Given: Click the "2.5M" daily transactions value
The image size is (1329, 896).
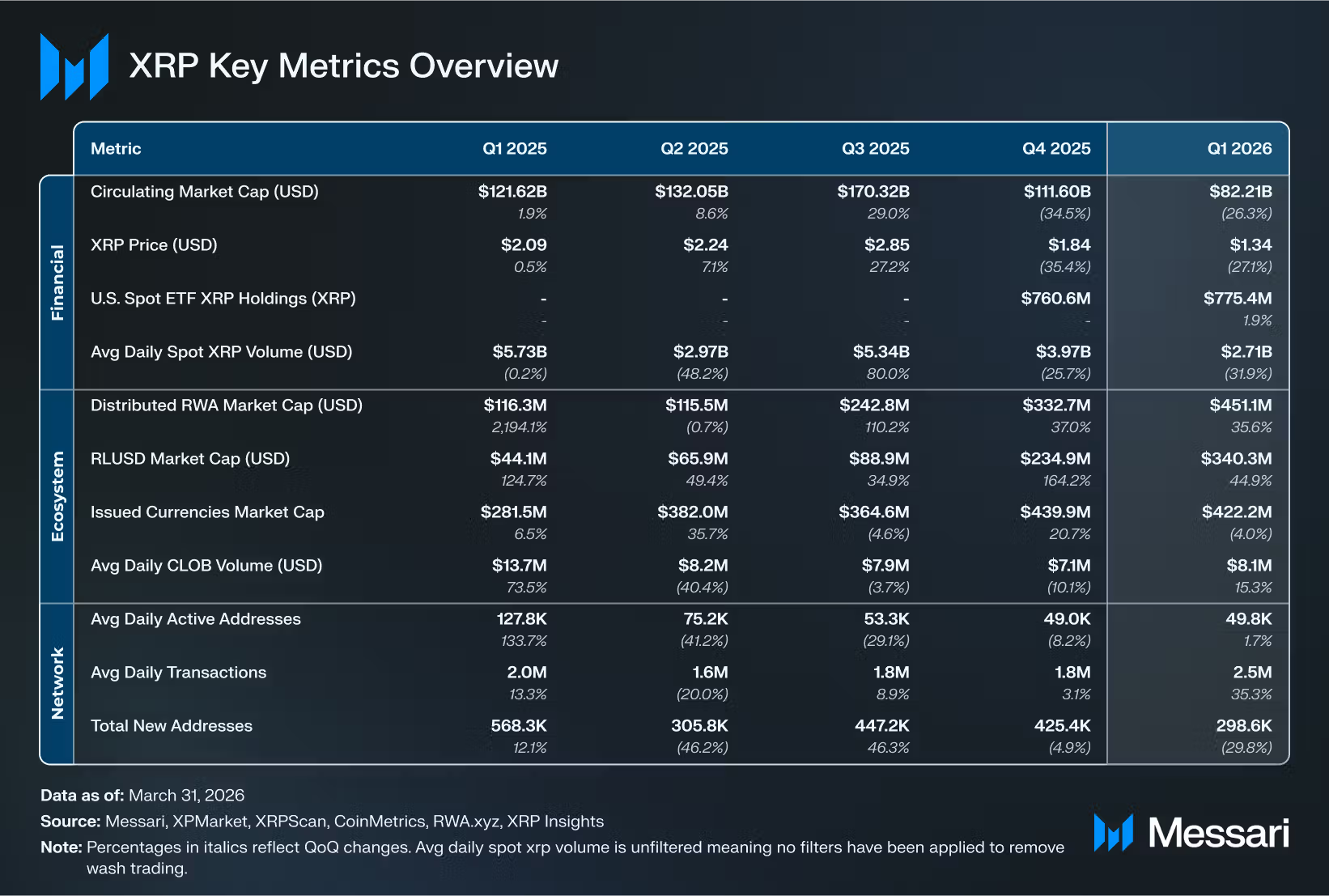Looking at the screenshot, I should 1253,673.
